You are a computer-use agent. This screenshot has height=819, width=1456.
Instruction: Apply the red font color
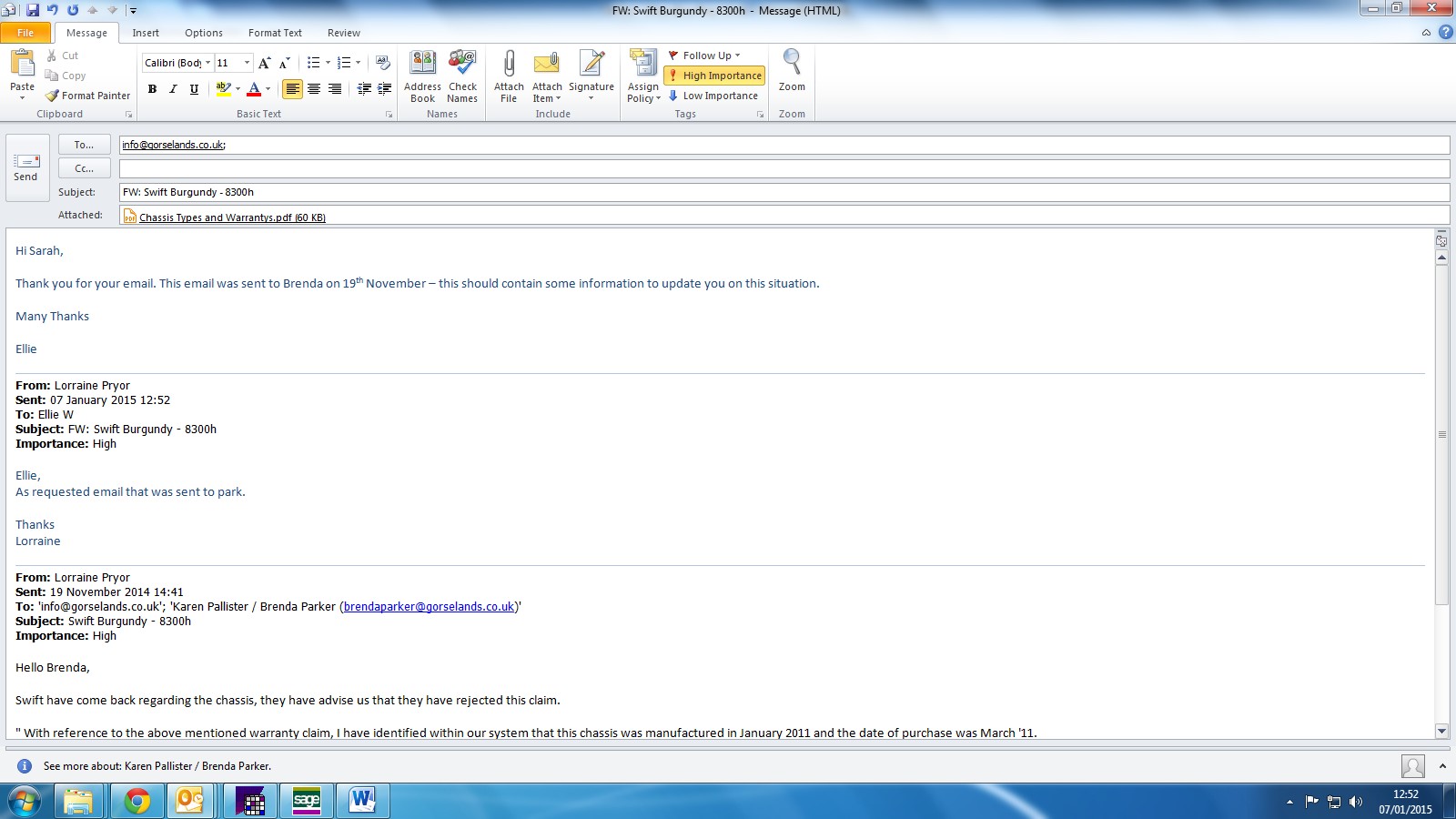click(254, 89)
